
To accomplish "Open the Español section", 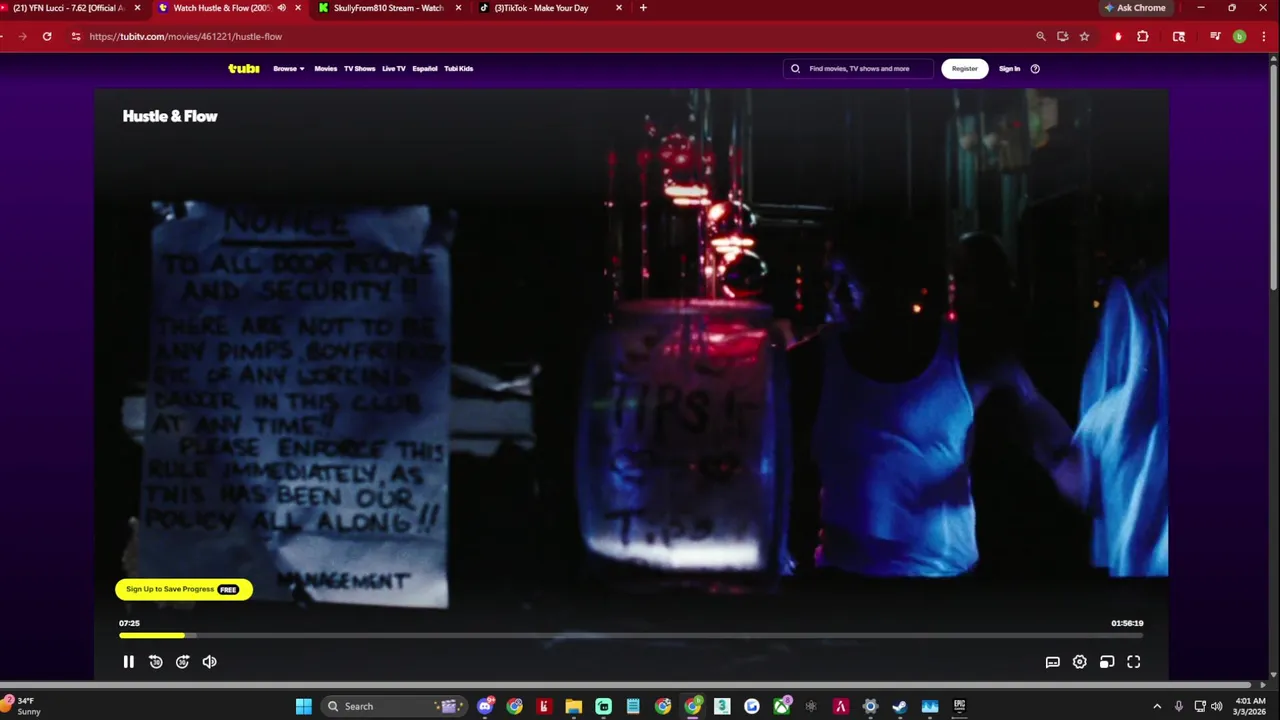I will coord(425,69).
